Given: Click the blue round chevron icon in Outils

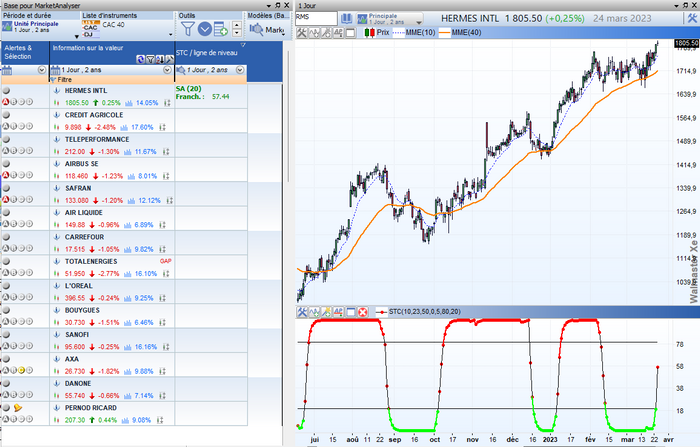Looking at the screenshot, I should (205, 28).
